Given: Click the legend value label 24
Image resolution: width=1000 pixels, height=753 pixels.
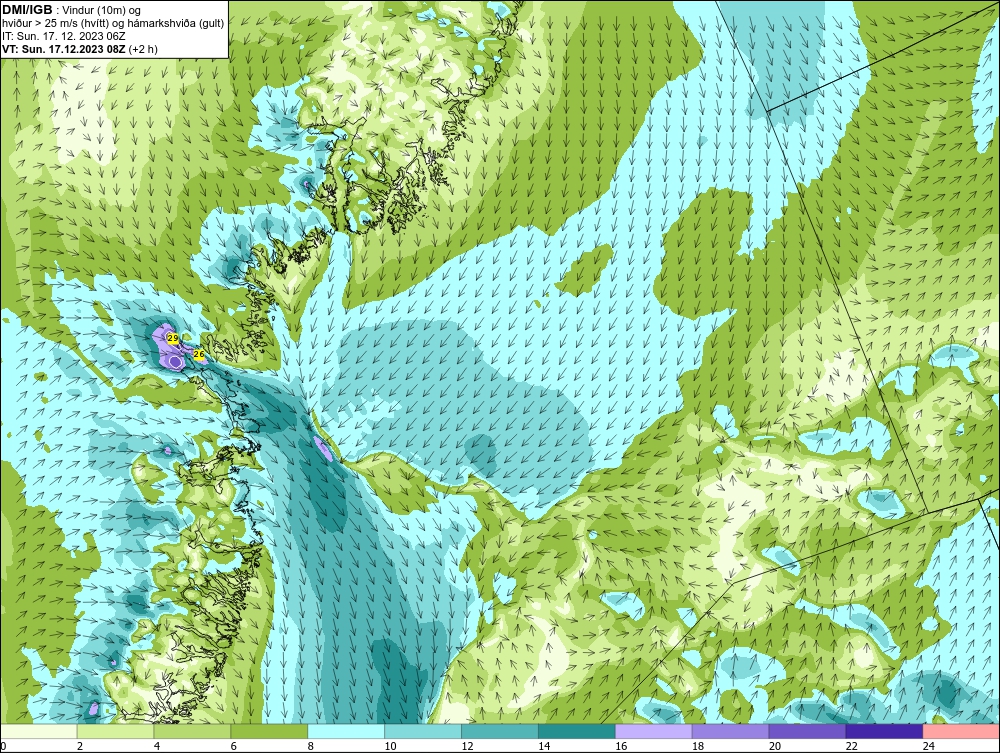Looking at the screenshot, I should click(929, 746).
